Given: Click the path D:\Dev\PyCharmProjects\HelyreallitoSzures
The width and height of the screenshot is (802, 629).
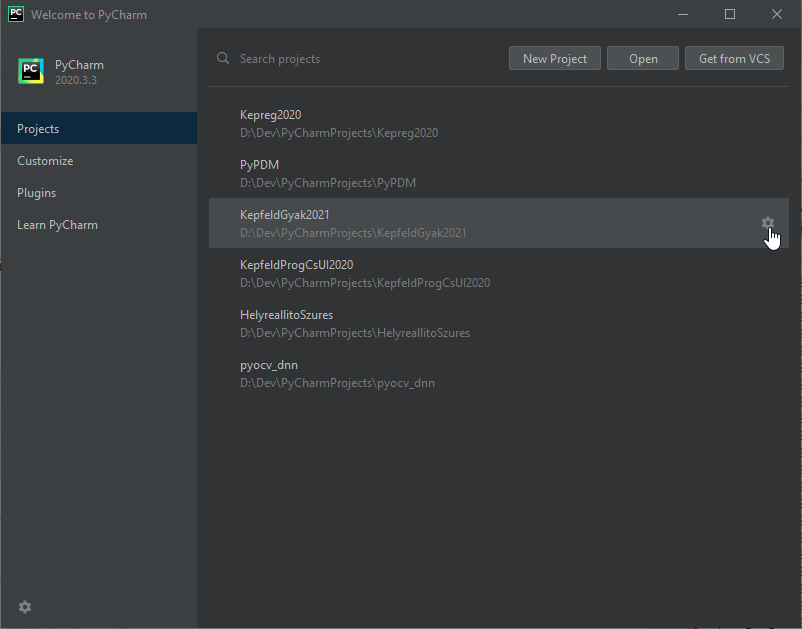Looking at the screenshot, I should 355,333.
